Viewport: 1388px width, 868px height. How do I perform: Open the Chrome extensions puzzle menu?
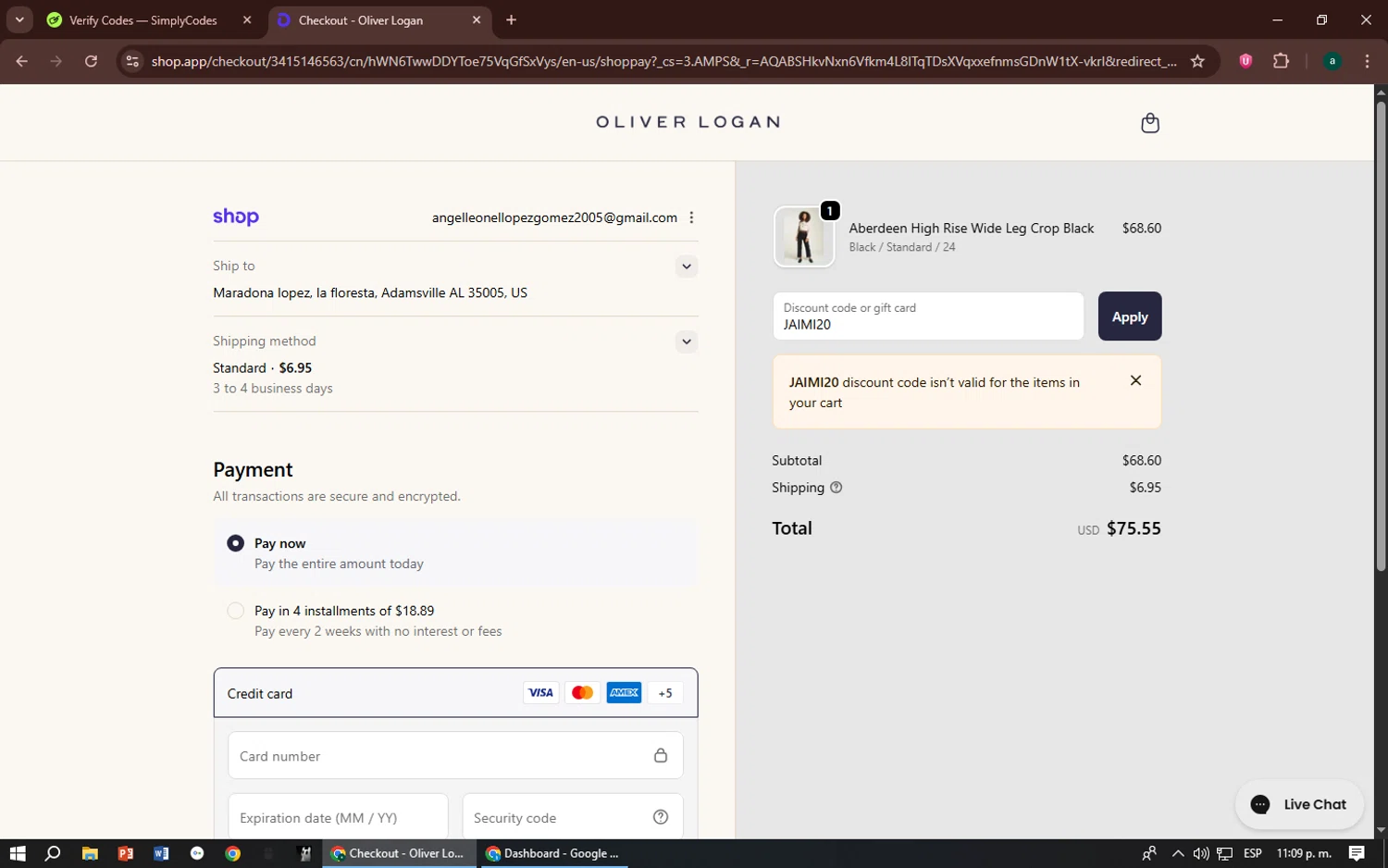click(x=1281, y=61)
